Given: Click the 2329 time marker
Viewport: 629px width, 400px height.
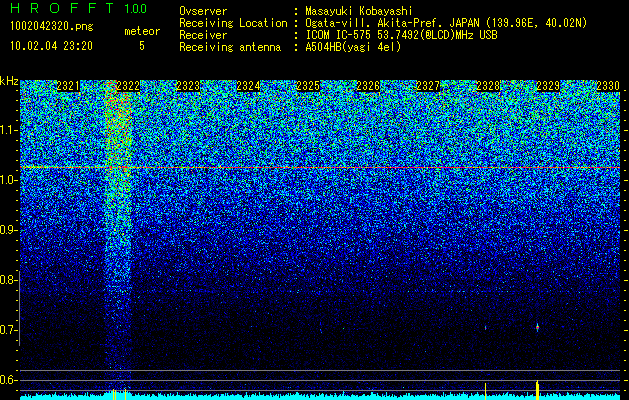Looking at the screenshot, I should (x=548, y=86).
